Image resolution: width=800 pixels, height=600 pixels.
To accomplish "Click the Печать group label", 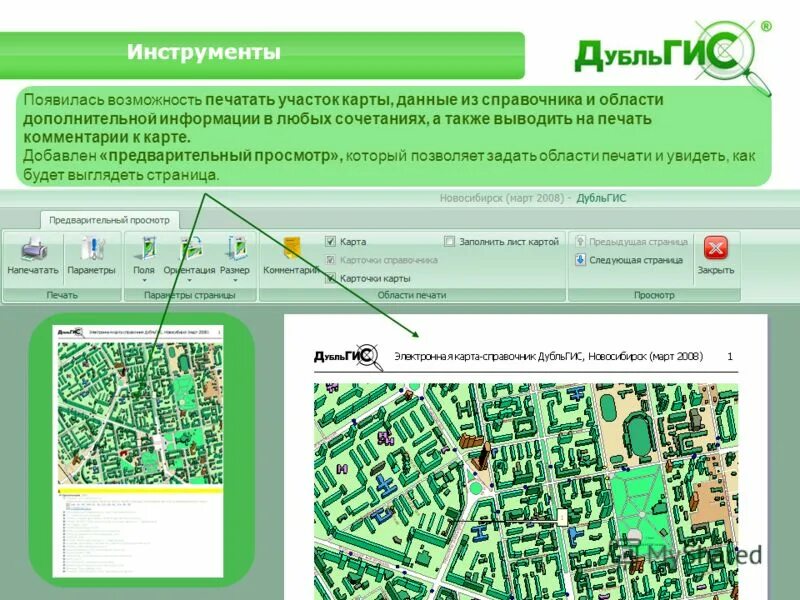I will click(x=62, y=295).
